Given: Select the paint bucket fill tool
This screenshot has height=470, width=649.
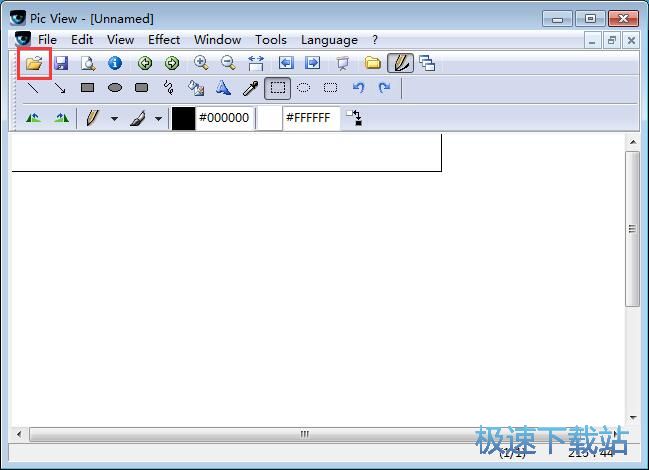Looking at the screenshot, I should 196,88.
